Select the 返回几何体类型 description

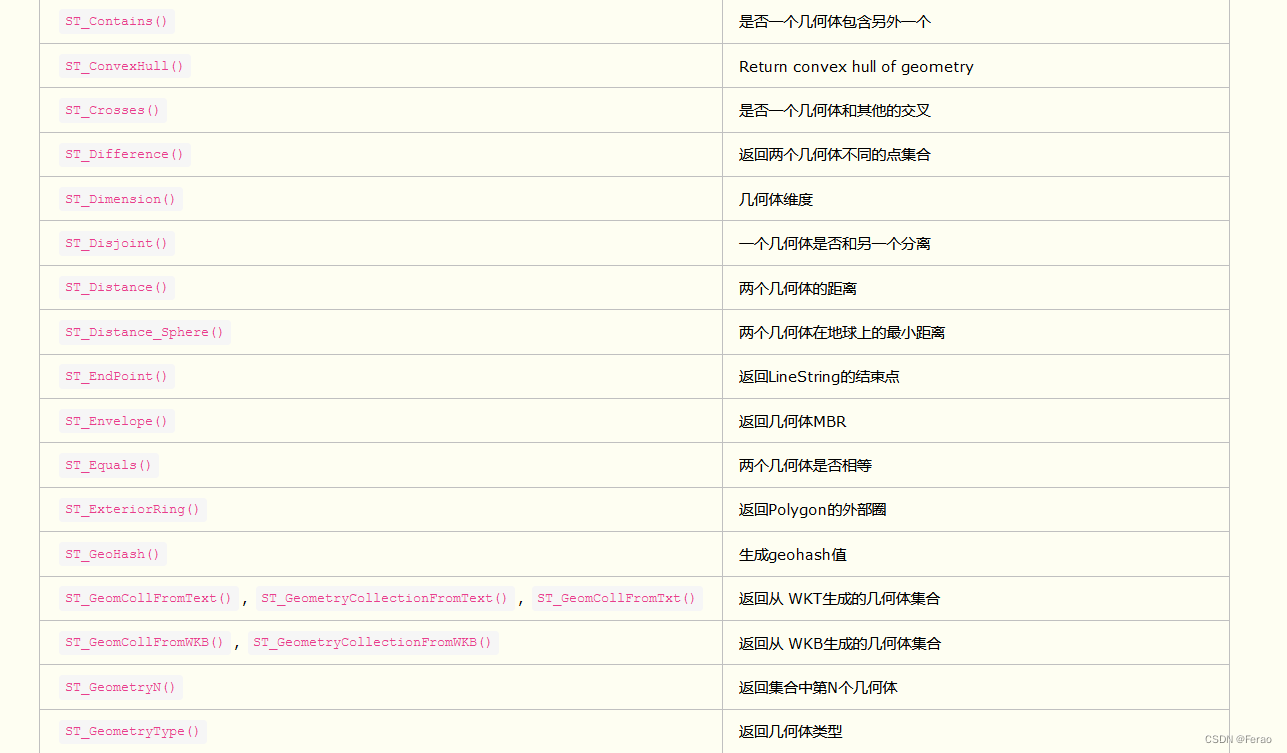[x=791, y=731]
